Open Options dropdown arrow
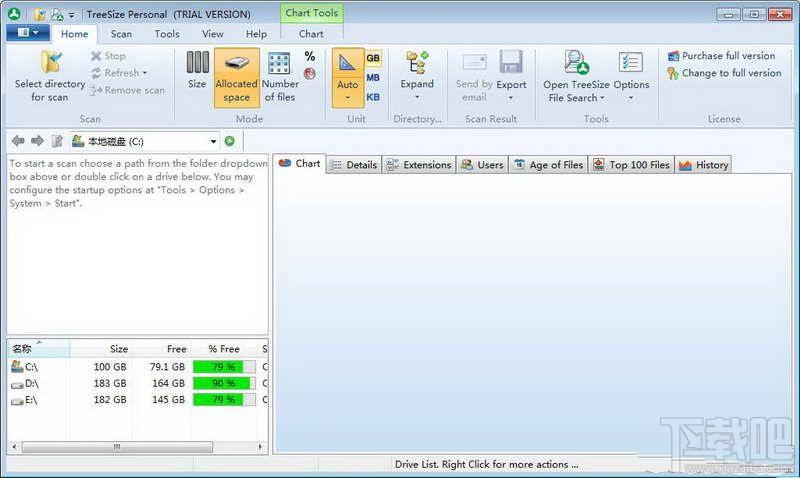This screenshot has width=800, height=478. click(x=631, y=98)
